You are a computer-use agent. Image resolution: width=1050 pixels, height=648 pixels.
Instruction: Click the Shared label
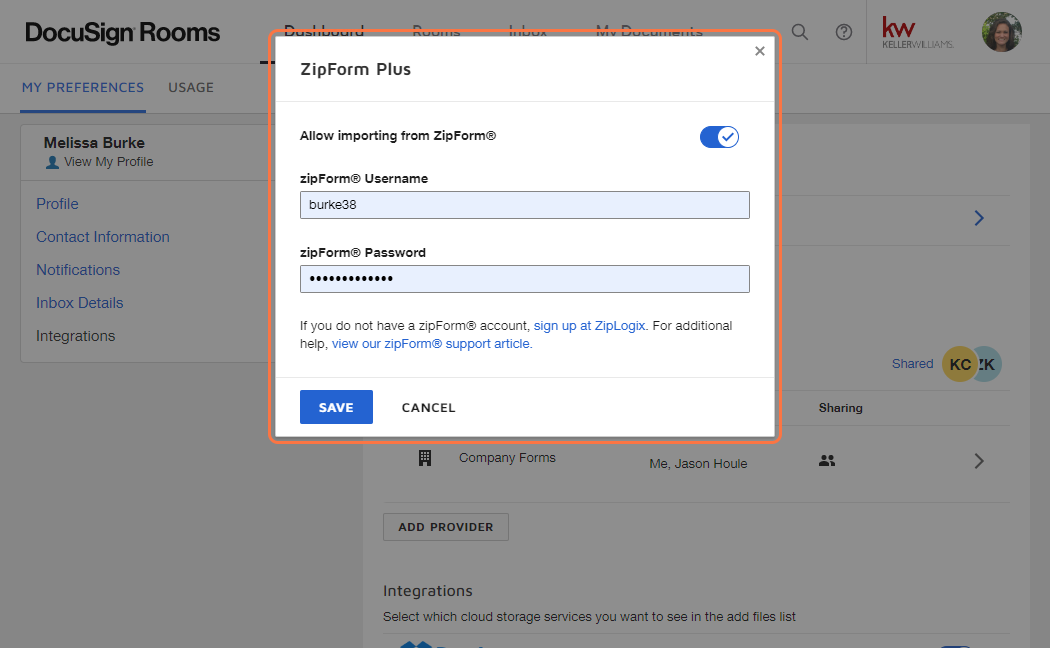coord(912,363)
